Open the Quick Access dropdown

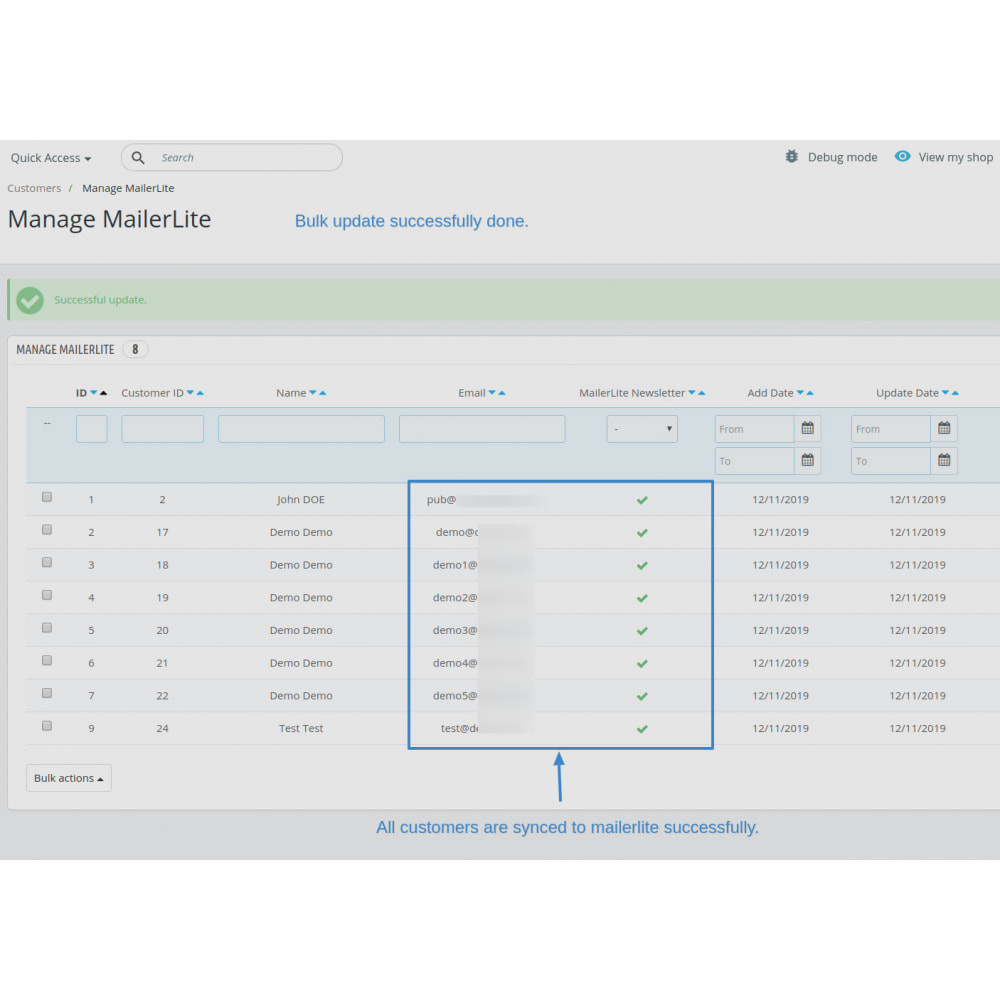(50, 158)
